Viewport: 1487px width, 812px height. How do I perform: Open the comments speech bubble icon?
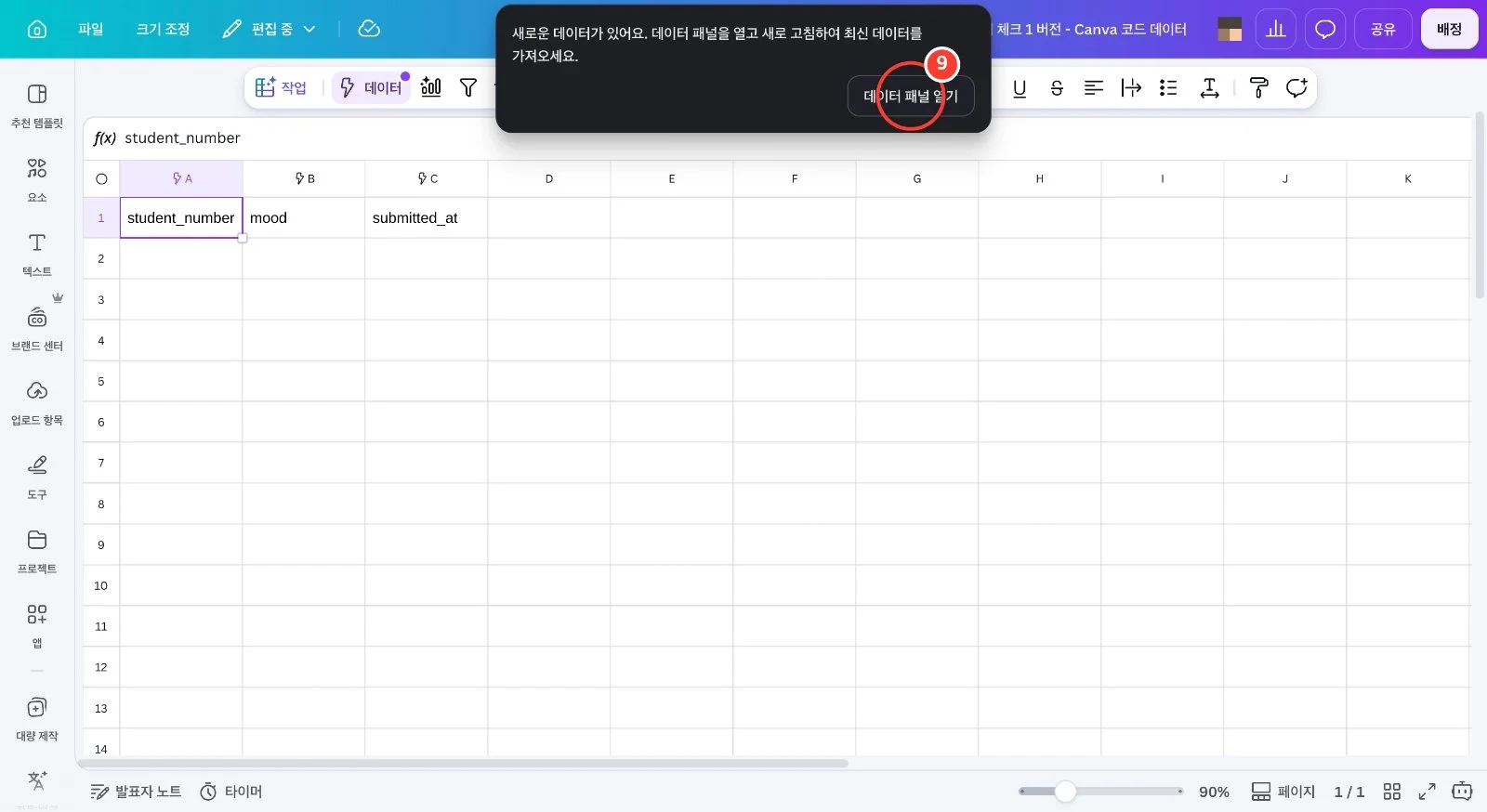[1325, 29]
